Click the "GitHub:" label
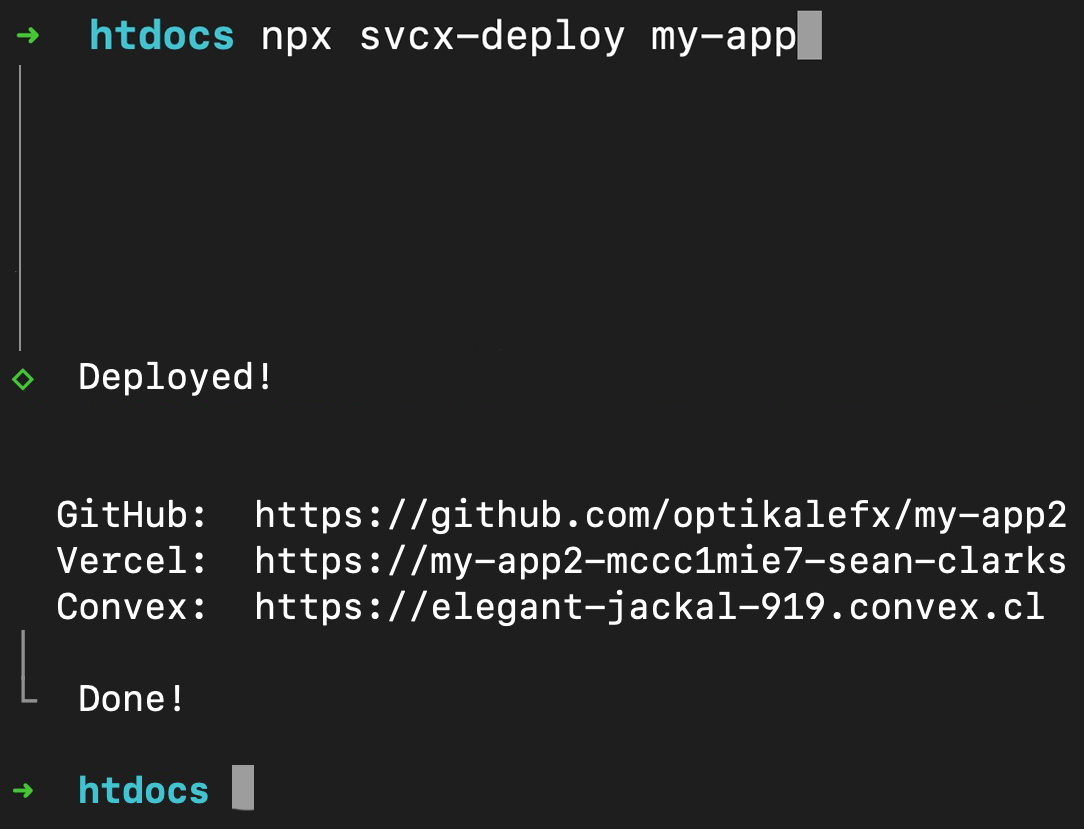Viewport: 1084px width, 829px height. pos(131,516)
